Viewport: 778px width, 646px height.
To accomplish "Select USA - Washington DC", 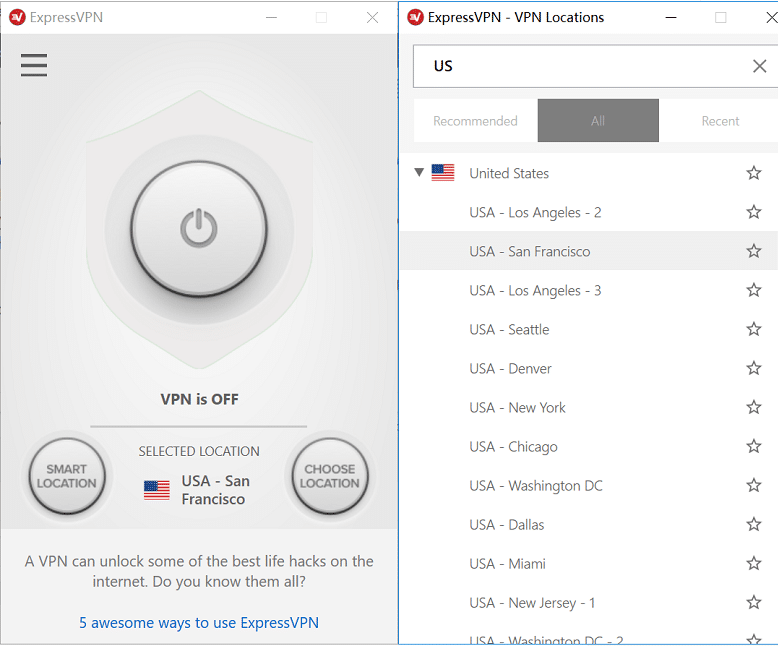I will click(x=589, y=486).
